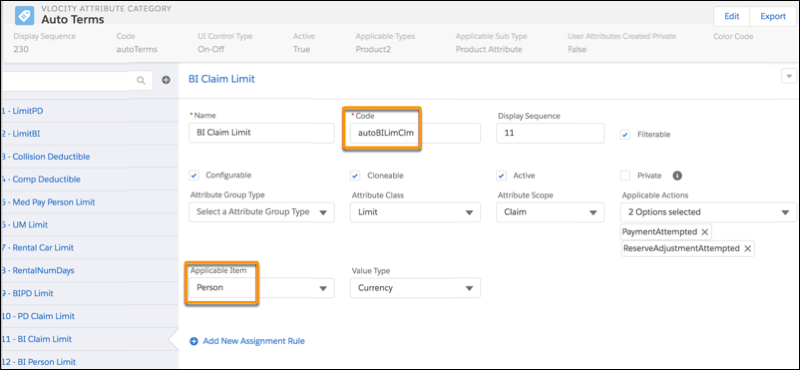Click the search magnifier icon in sidebar

pos(141,80)
